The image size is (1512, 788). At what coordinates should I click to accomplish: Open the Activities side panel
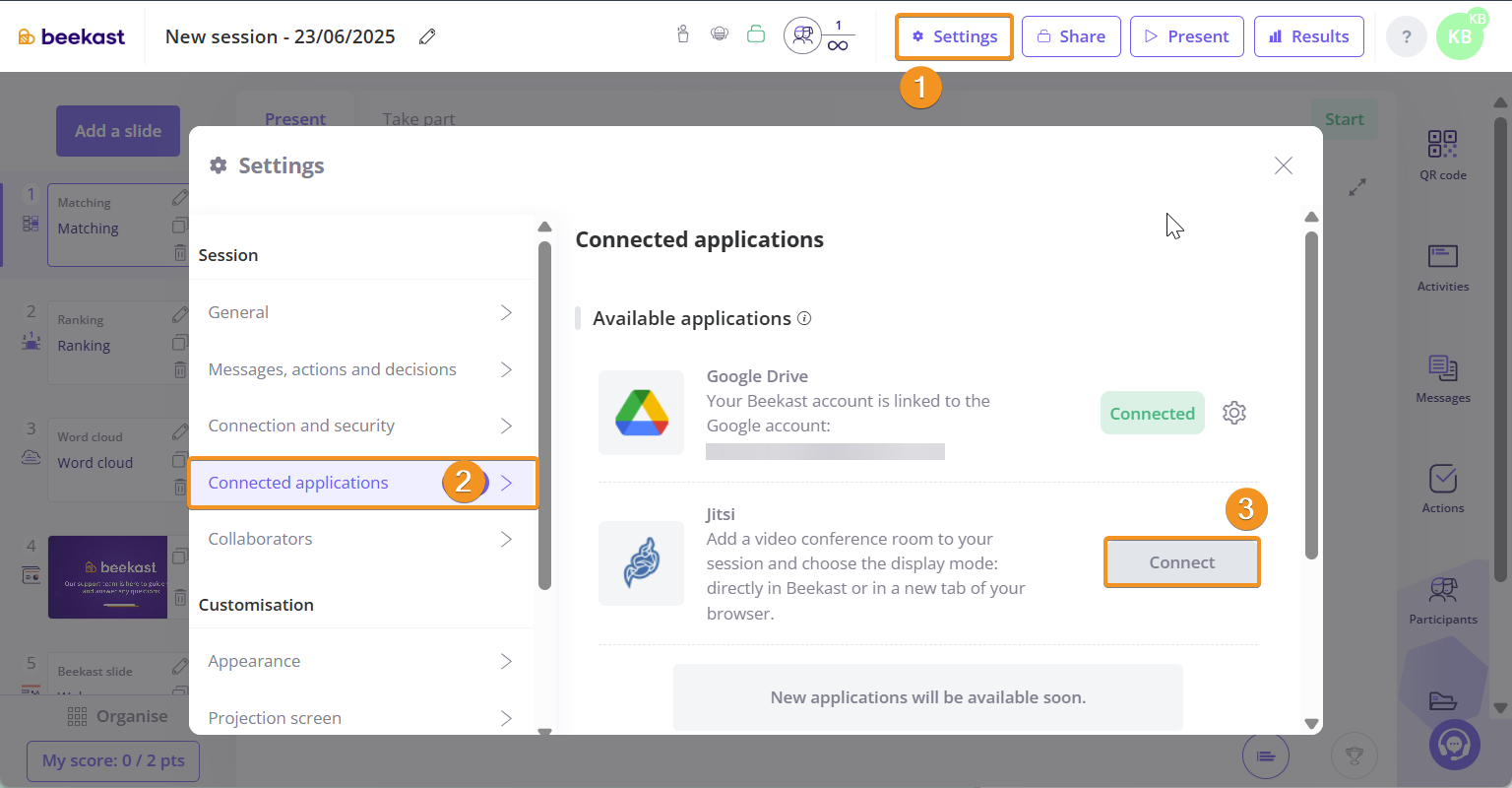coord(1443,267)
